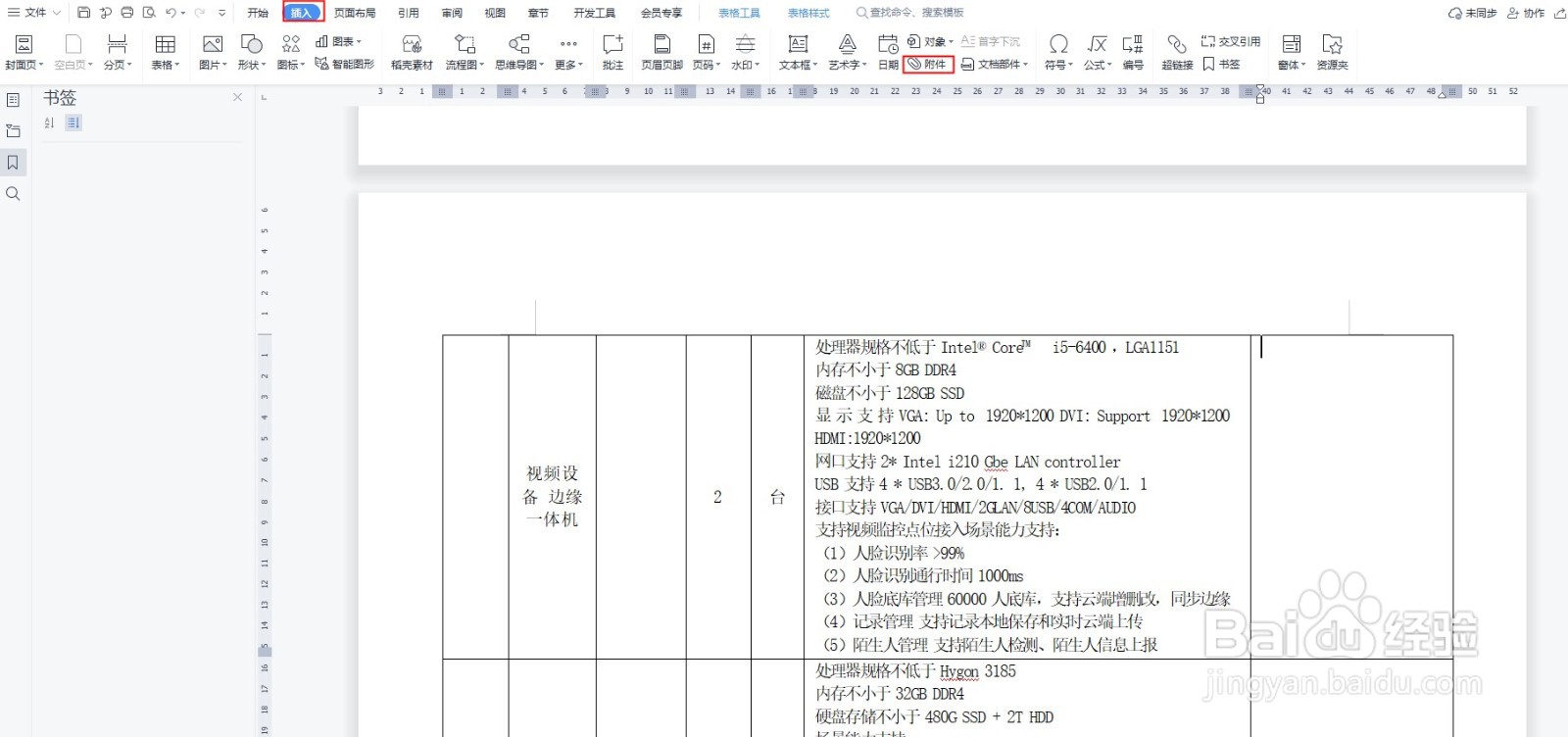The image size is (1568, 737).
Task: Insert object (对象)
Action: (x=929, y=41)
